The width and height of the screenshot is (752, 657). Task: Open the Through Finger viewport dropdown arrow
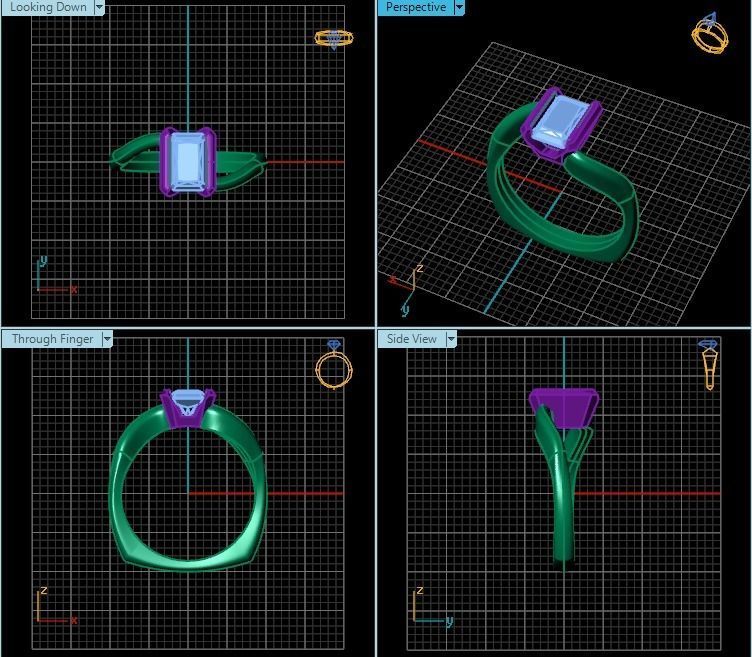(x=107, y=339)
